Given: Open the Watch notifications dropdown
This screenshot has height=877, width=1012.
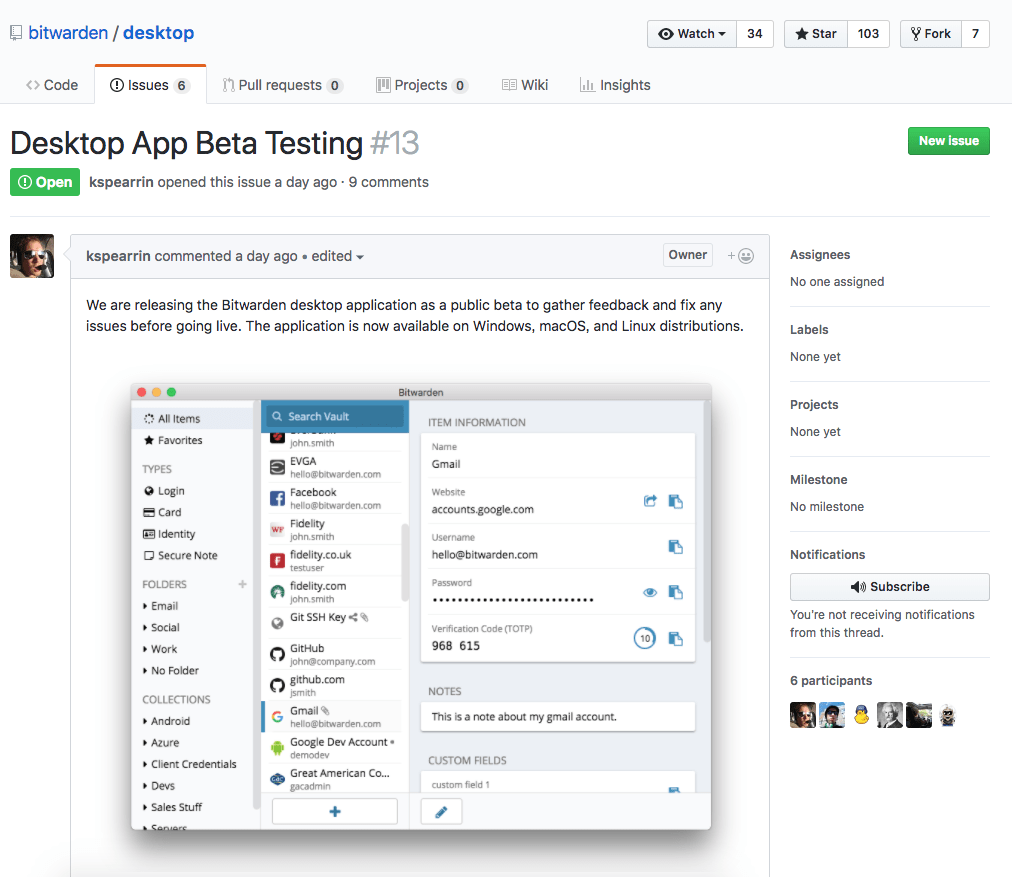Looking at the screenshot, I should point(692,33).
